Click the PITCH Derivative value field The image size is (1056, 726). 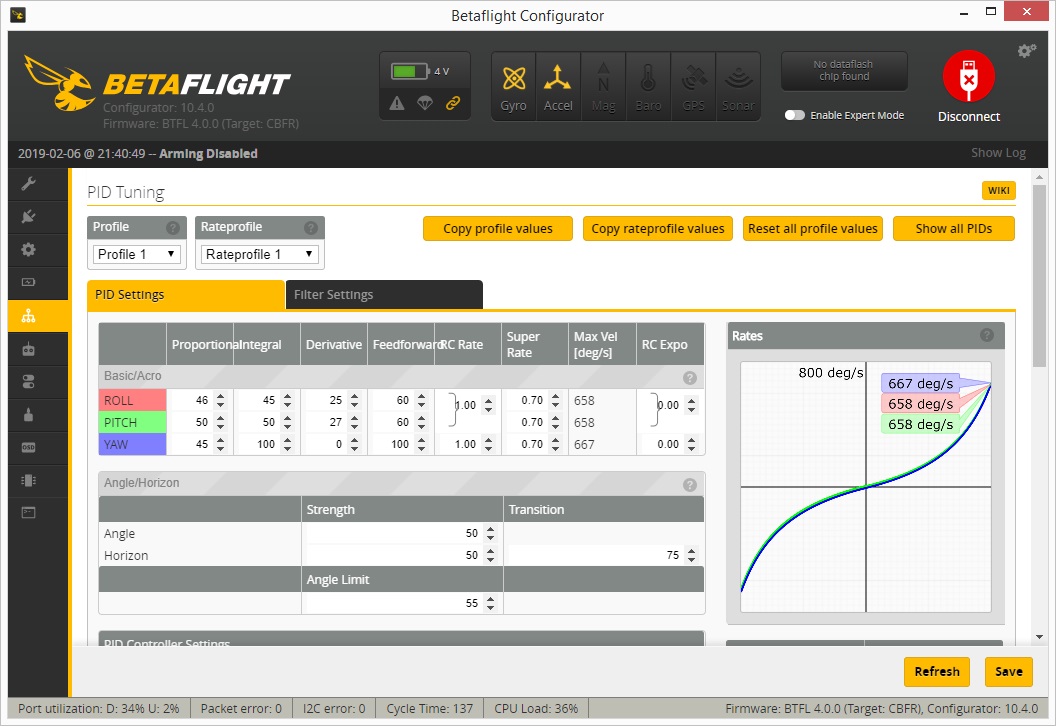point(333,422)
